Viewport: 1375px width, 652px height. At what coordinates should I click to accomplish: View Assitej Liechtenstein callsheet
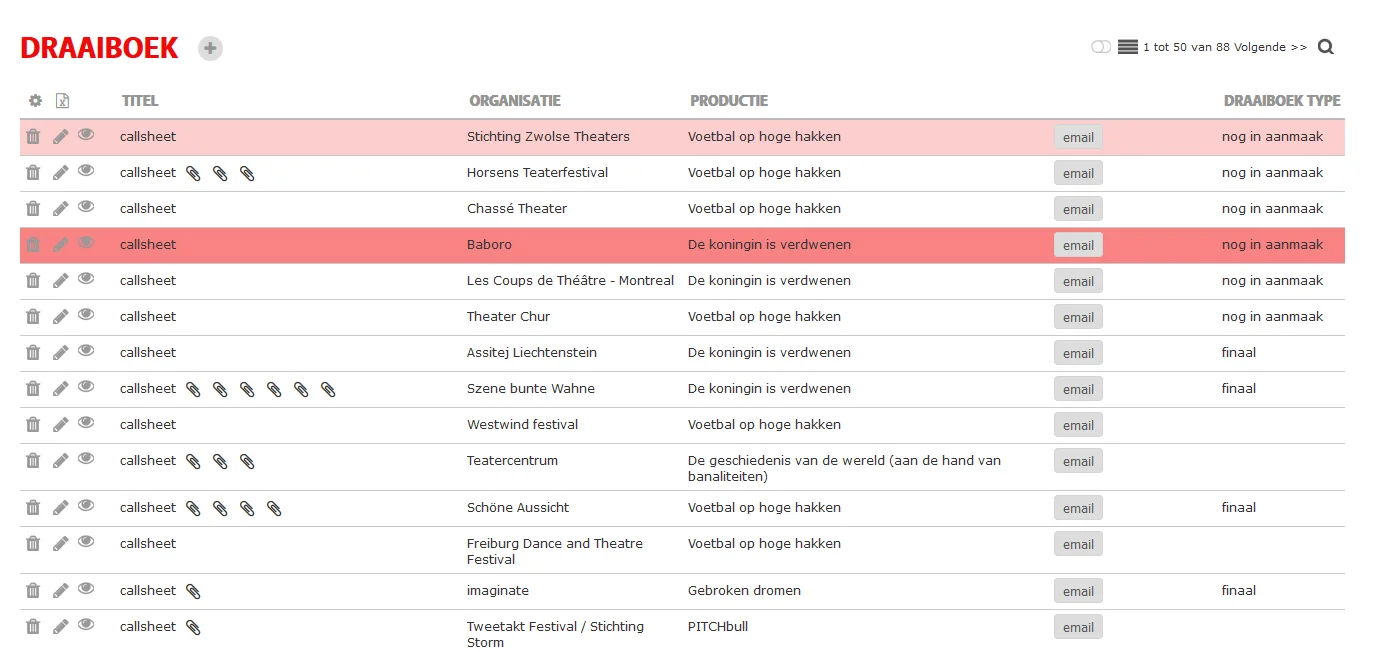click(86, 351)
